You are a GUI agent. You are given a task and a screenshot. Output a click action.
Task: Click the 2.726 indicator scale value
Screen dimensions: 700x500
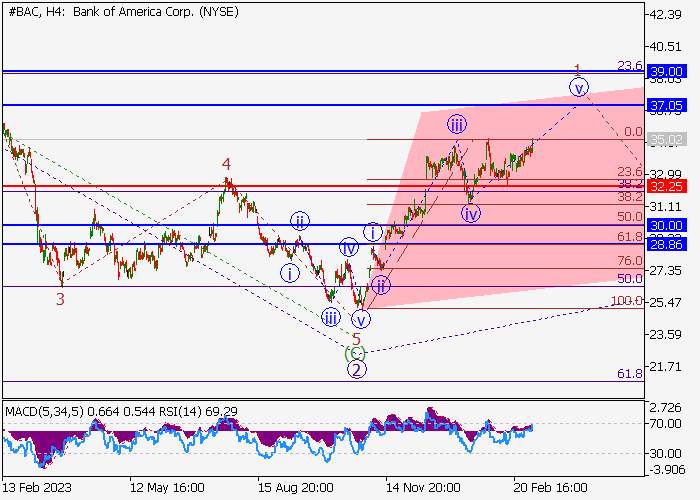click(x=665, y=408)
